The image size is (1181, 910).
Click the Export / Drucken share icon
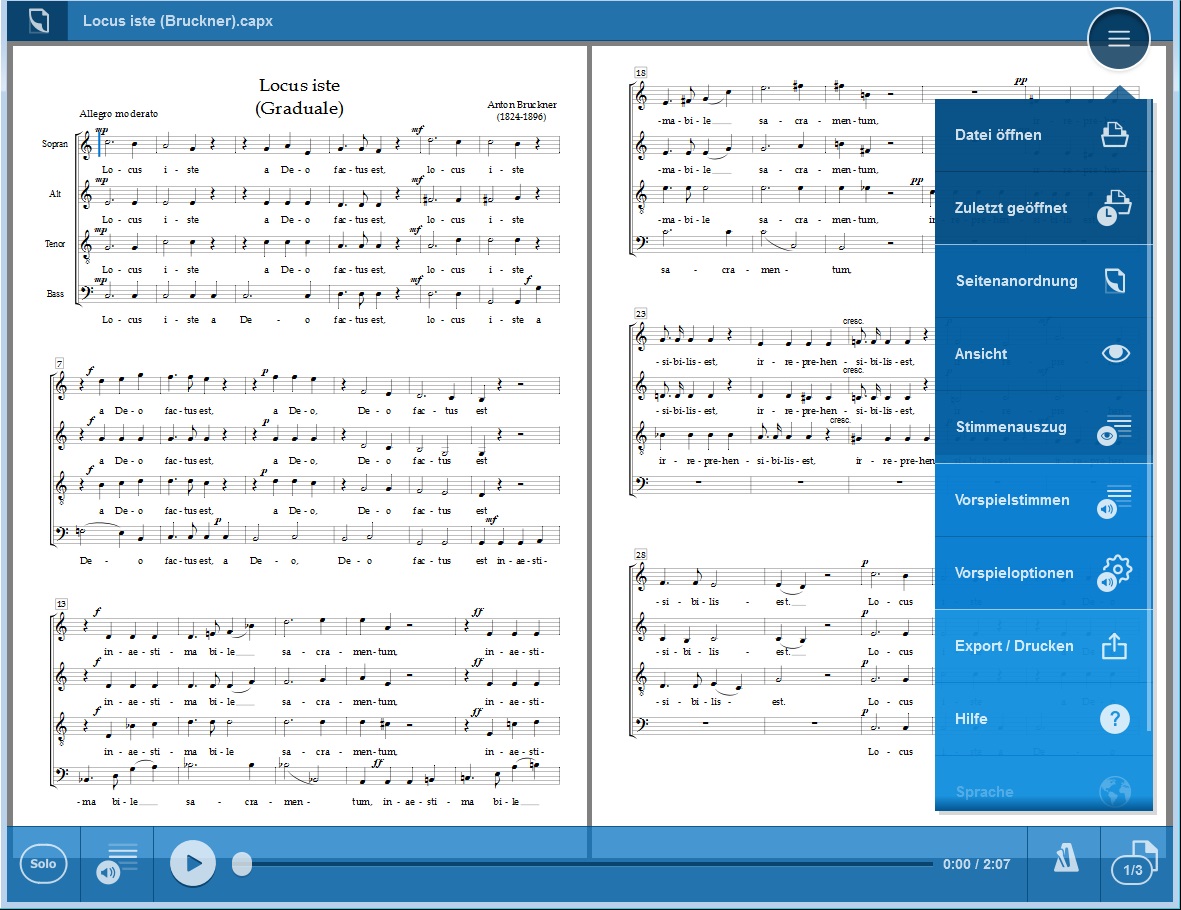pyautogui.click(x=1114, y=647)
